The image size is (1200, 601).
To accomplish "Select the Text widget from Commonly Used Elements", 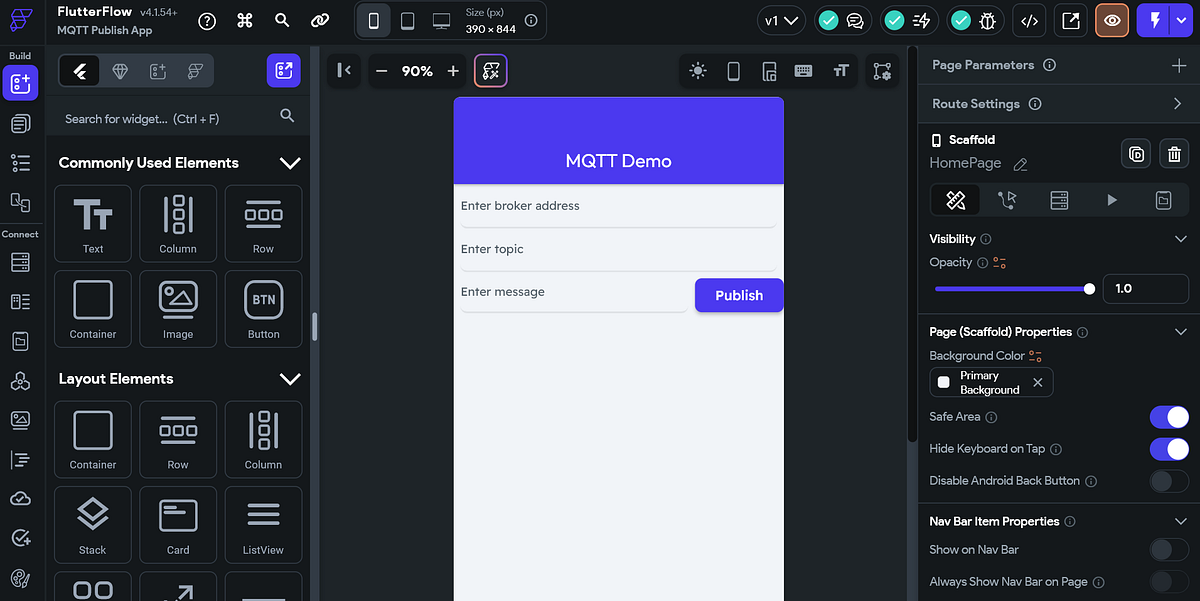I will [x=92, y=223].
